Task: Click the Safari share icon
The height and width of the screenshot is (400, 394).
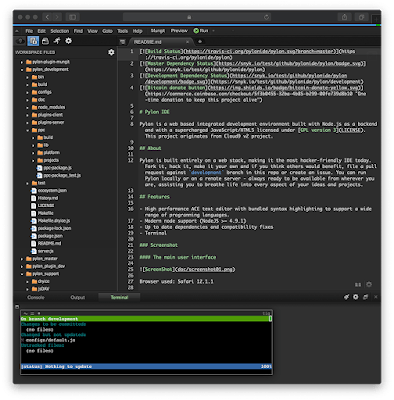Action: tap(345, 17)
